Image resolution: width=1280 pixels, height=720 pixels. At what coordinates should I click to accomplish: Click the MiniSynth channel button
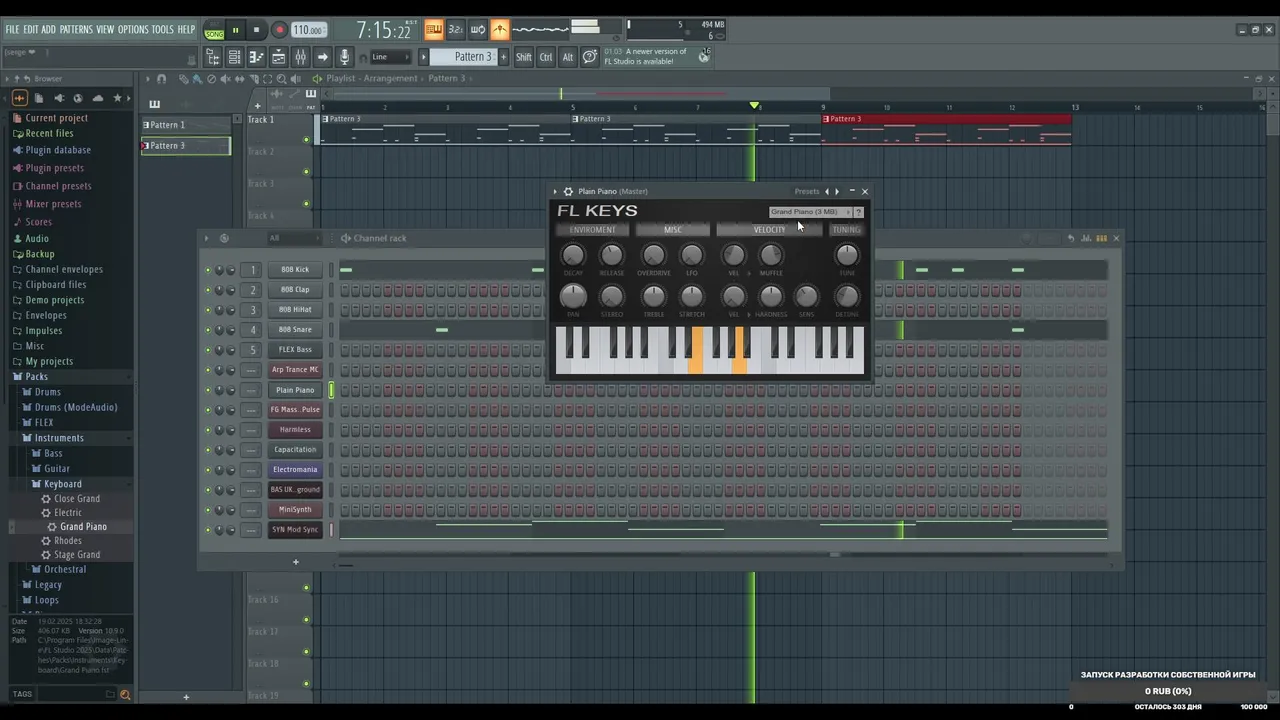point(295,510)
